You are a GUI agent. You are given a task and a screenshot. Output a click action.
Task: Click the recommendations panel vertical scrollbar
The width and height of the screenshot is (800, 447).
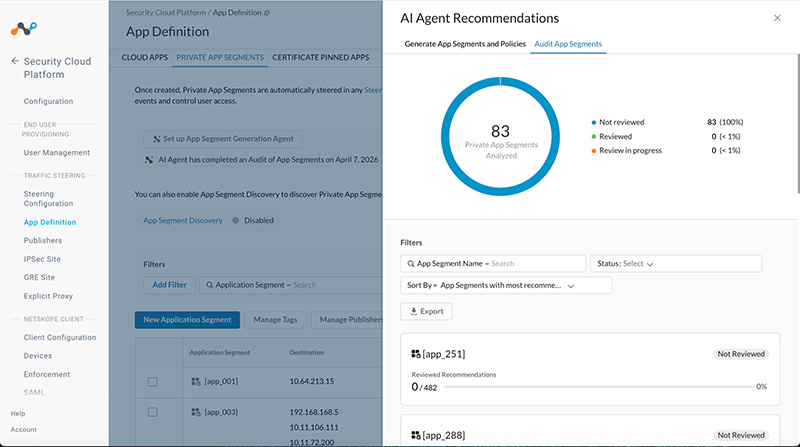(x=798, y=122)
